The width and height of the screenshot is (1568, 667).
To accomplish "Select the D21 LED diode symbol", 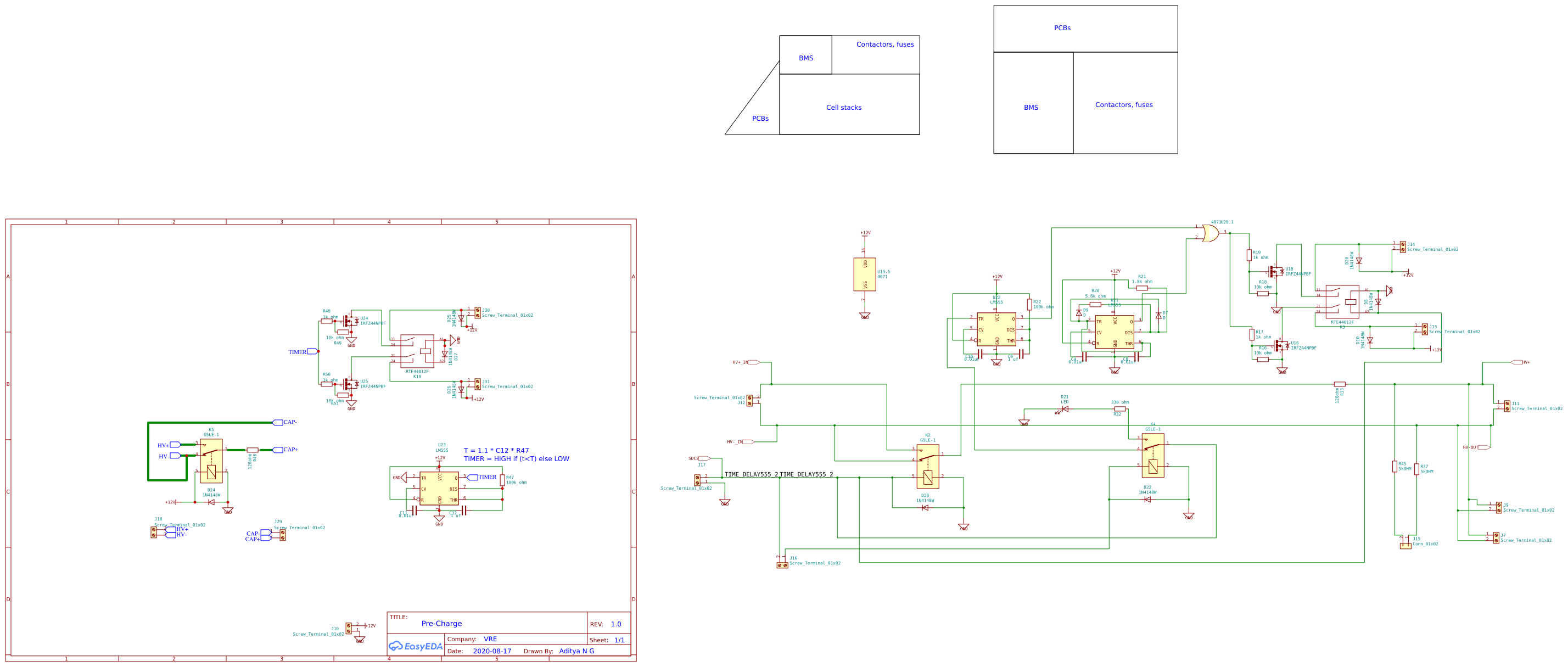I will (1064, 409).
